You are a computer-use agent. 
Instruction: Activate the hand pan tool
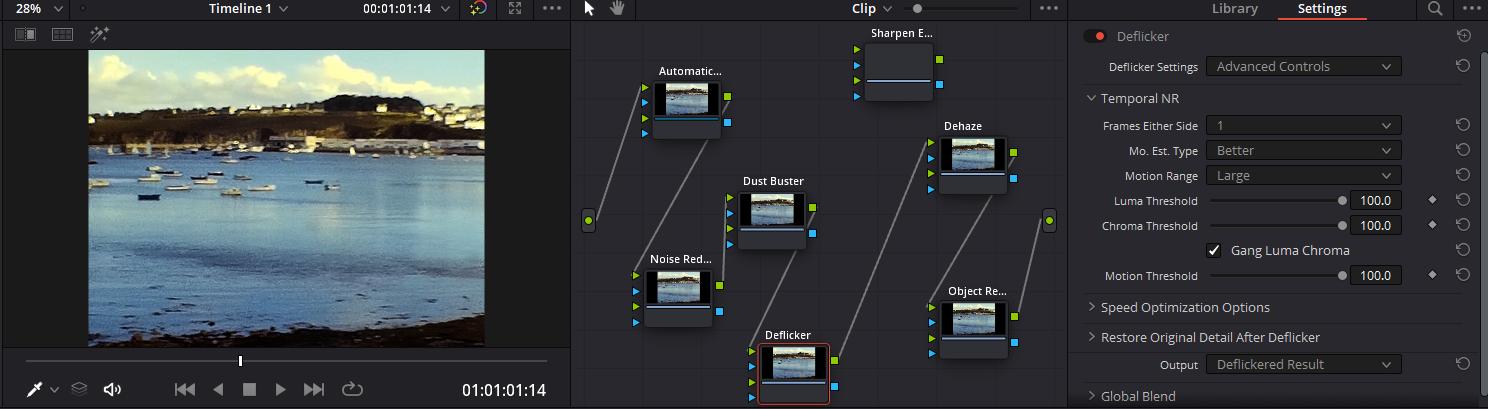617,9
